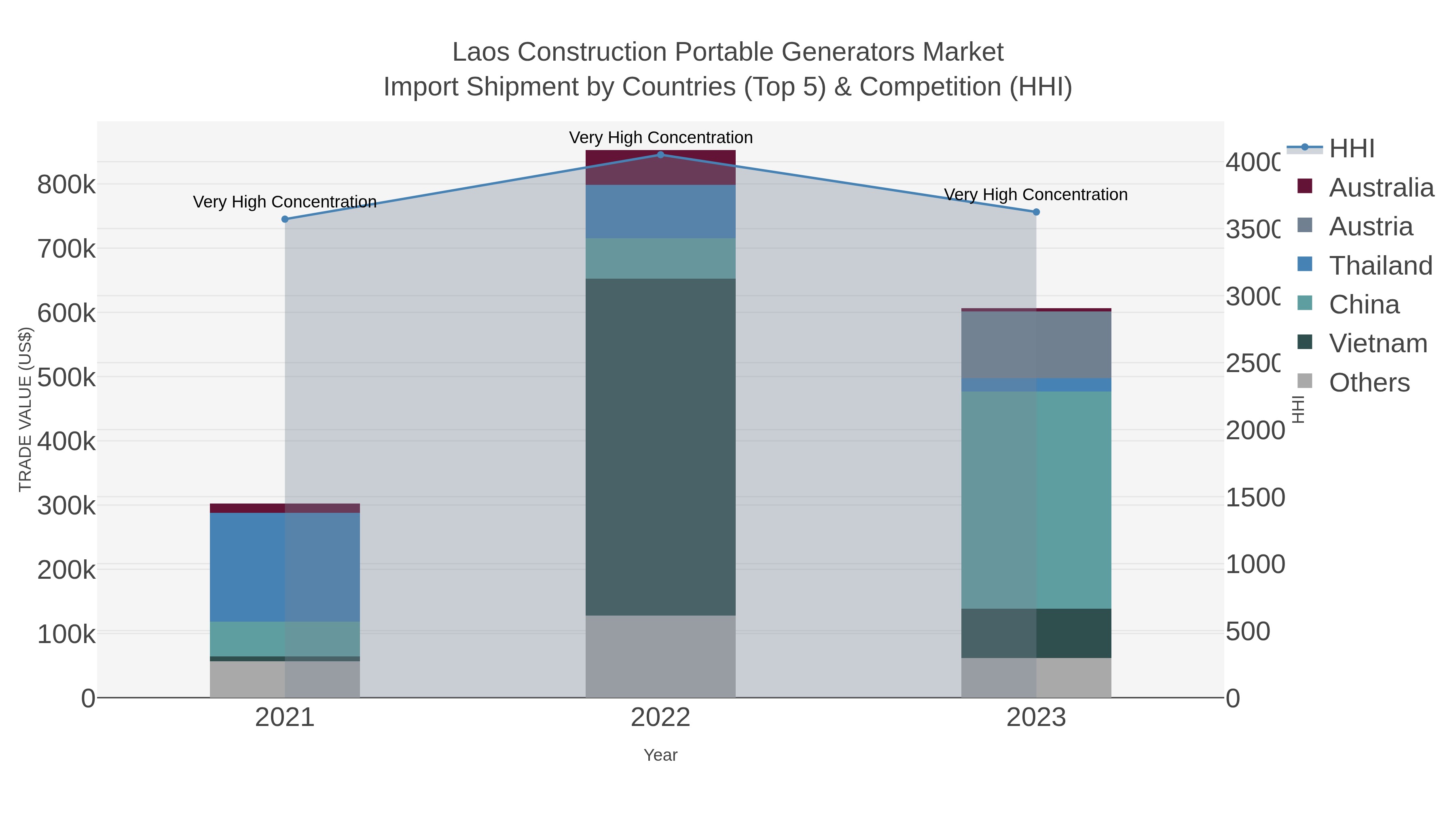This screenshot has height=819, width=1456.
Task: Click the 2023 China bar segment
Action: point(1036,500)
